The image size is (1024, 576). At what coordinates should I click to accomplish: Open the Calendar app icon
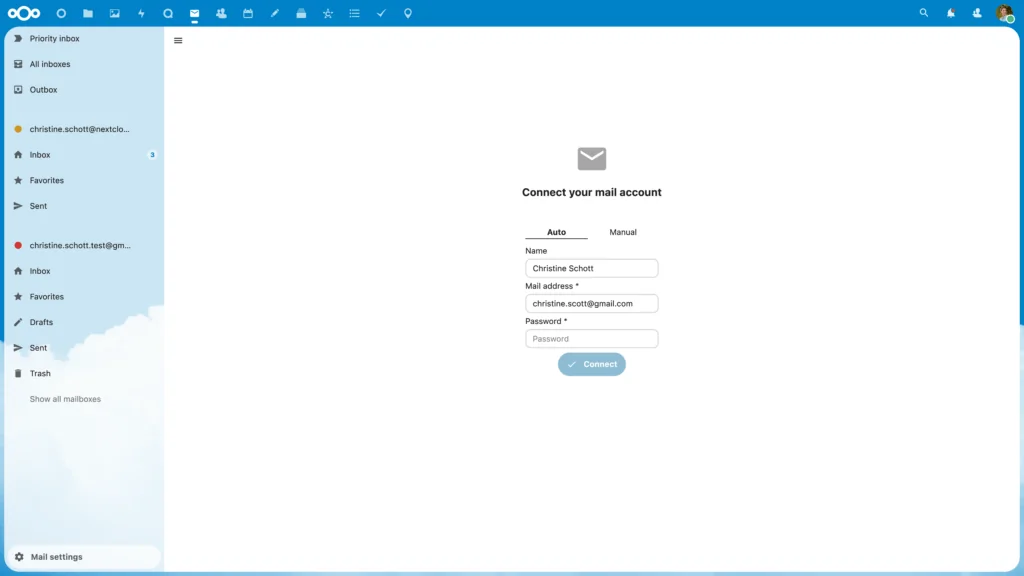[248, 13]
